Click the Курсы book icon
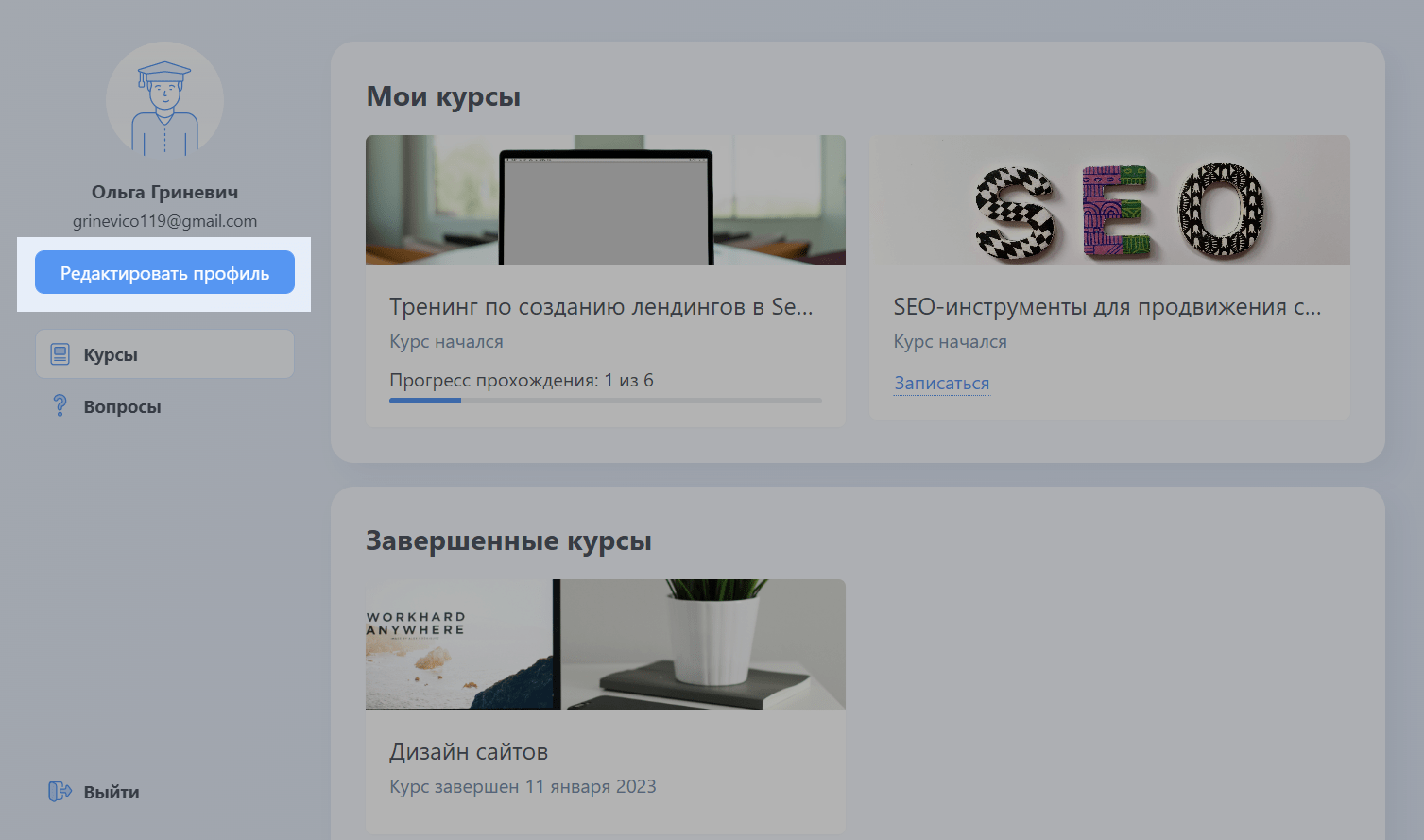Viewport: 1424px width, 840px height. point(60,354)
